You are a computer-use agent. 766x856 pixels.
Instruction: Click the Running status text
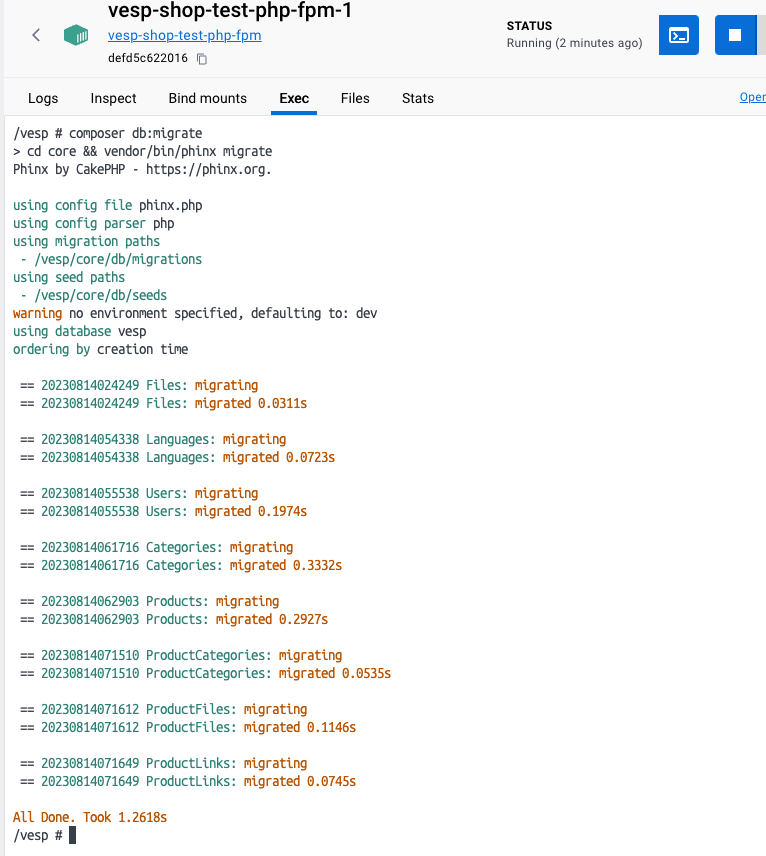(x=574, y=43)
